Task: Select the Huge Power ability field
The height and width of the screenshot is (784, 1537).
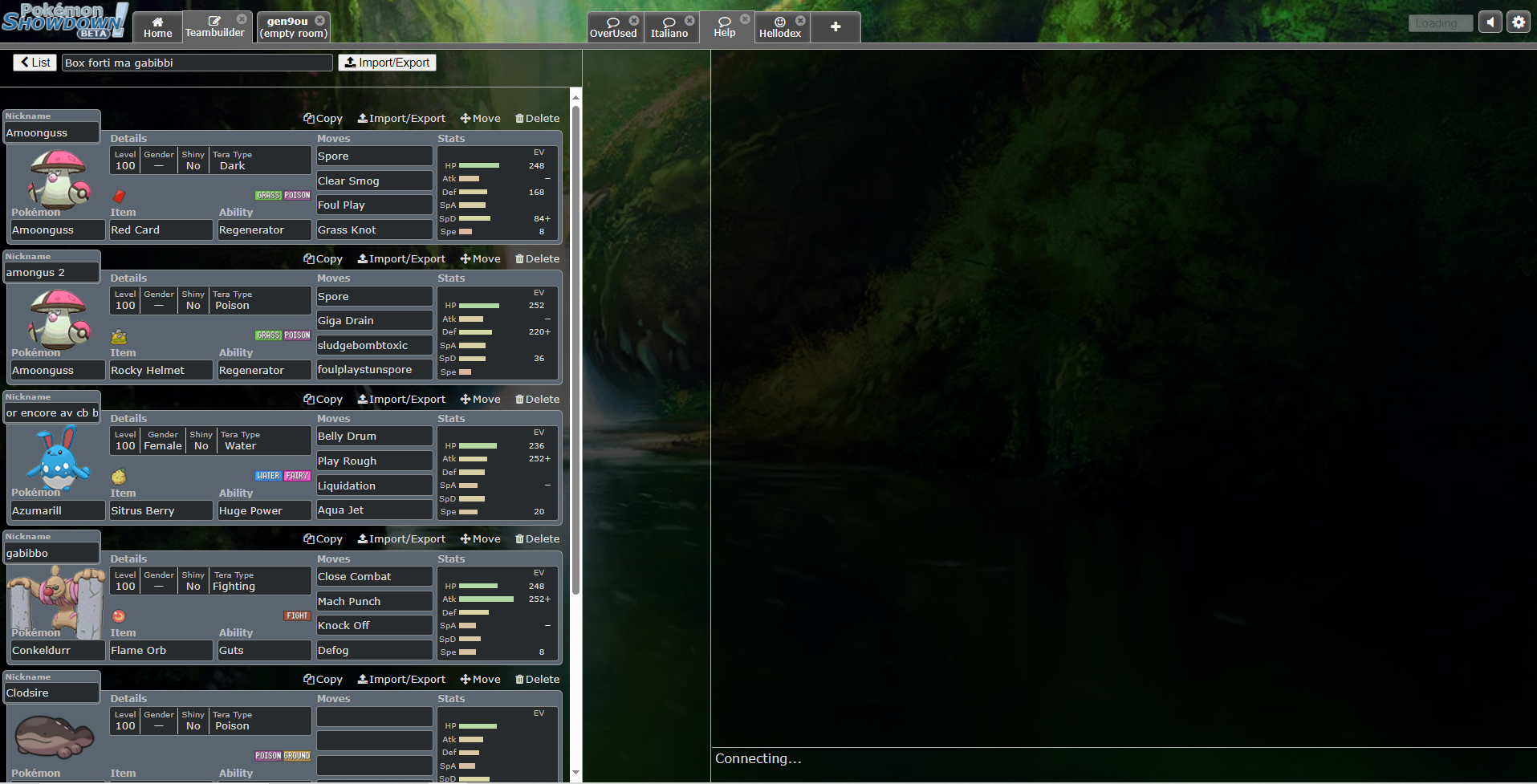Action: click(x=264, y=511)
